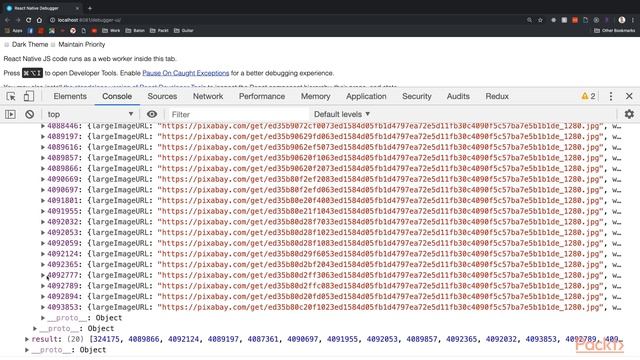This screenshot has width=640, height=360.
Task: Close the React Native Debugger tab
Action: click(77, 8)
